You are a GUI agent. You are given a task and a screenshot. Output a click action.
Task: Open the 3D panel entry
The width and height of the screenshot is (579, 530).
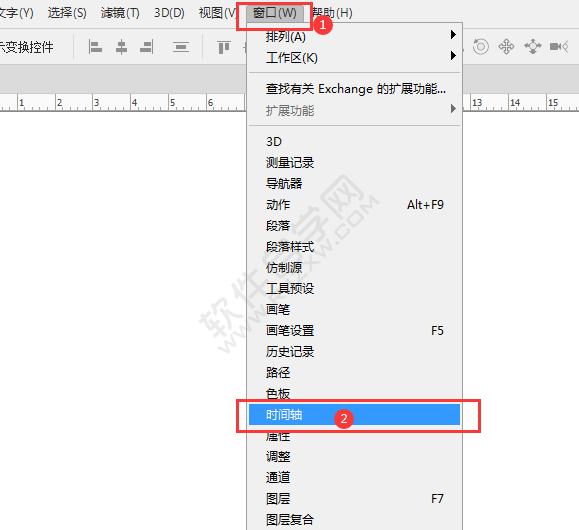point(354,142)
